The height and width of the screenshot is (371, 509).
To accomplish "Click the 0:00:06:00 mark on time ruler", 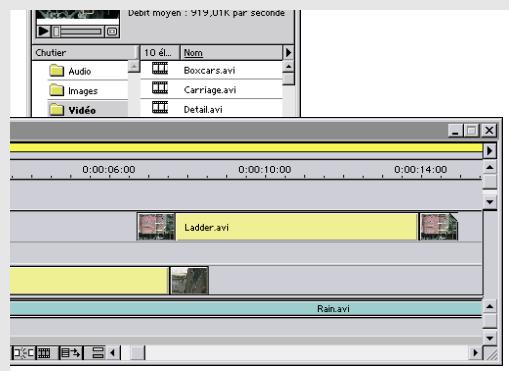I will (109, 170).
